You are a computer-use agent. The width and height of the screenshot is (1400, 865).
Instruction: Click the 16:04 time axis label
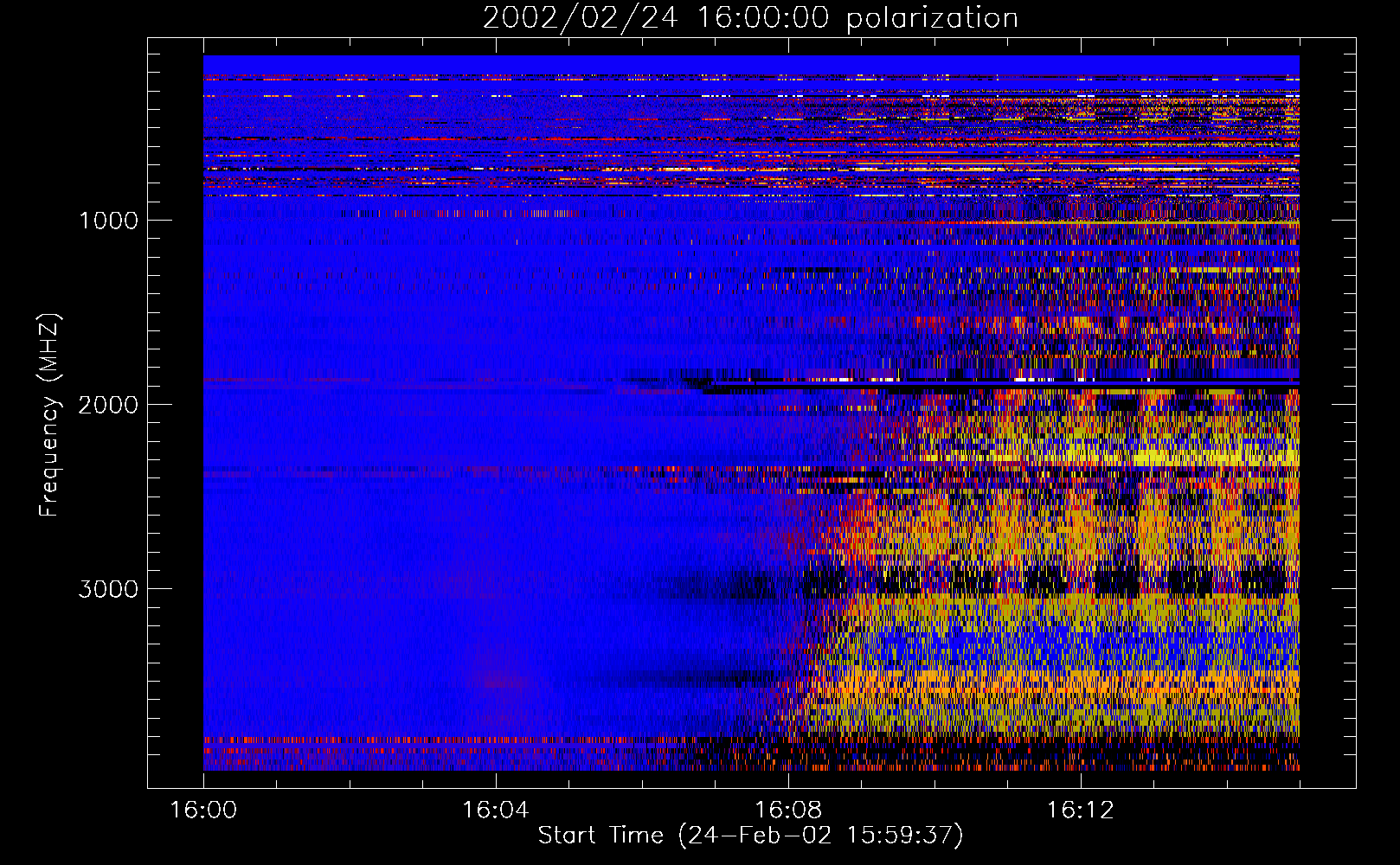(x=496, y=811)
